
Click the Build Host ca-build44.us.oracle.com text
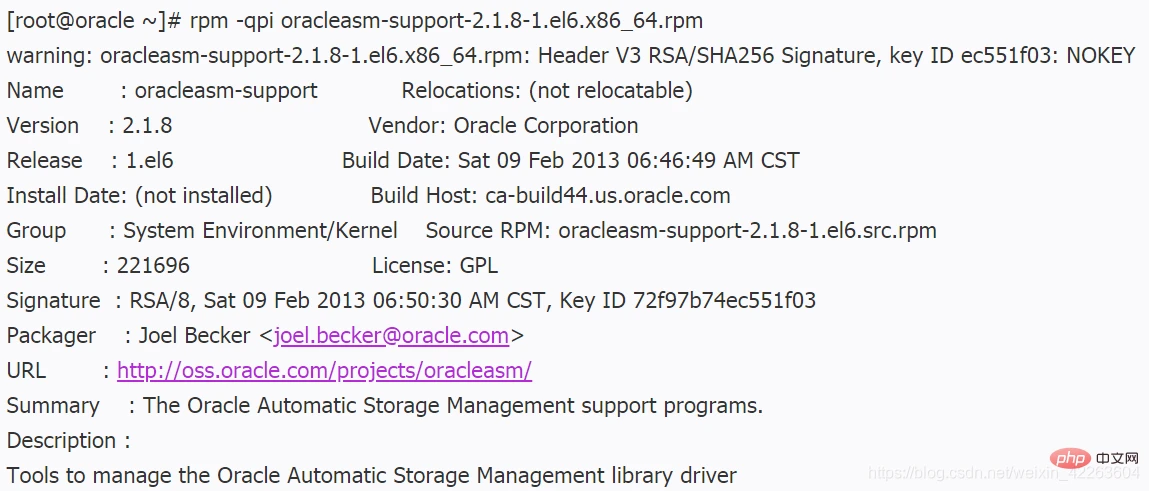coord(550,196)
